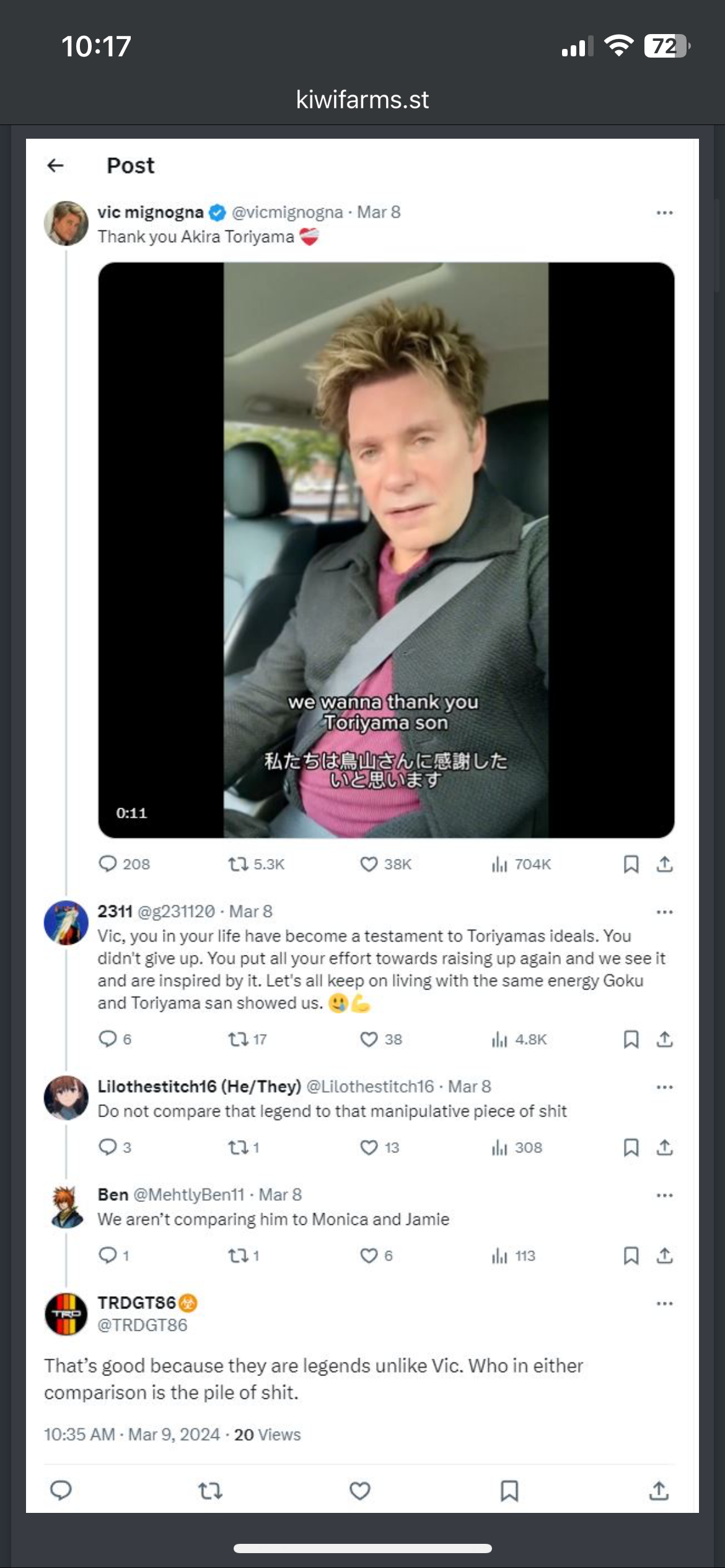Open the three-dot menu on vic mignogna's post

point(664,213)
